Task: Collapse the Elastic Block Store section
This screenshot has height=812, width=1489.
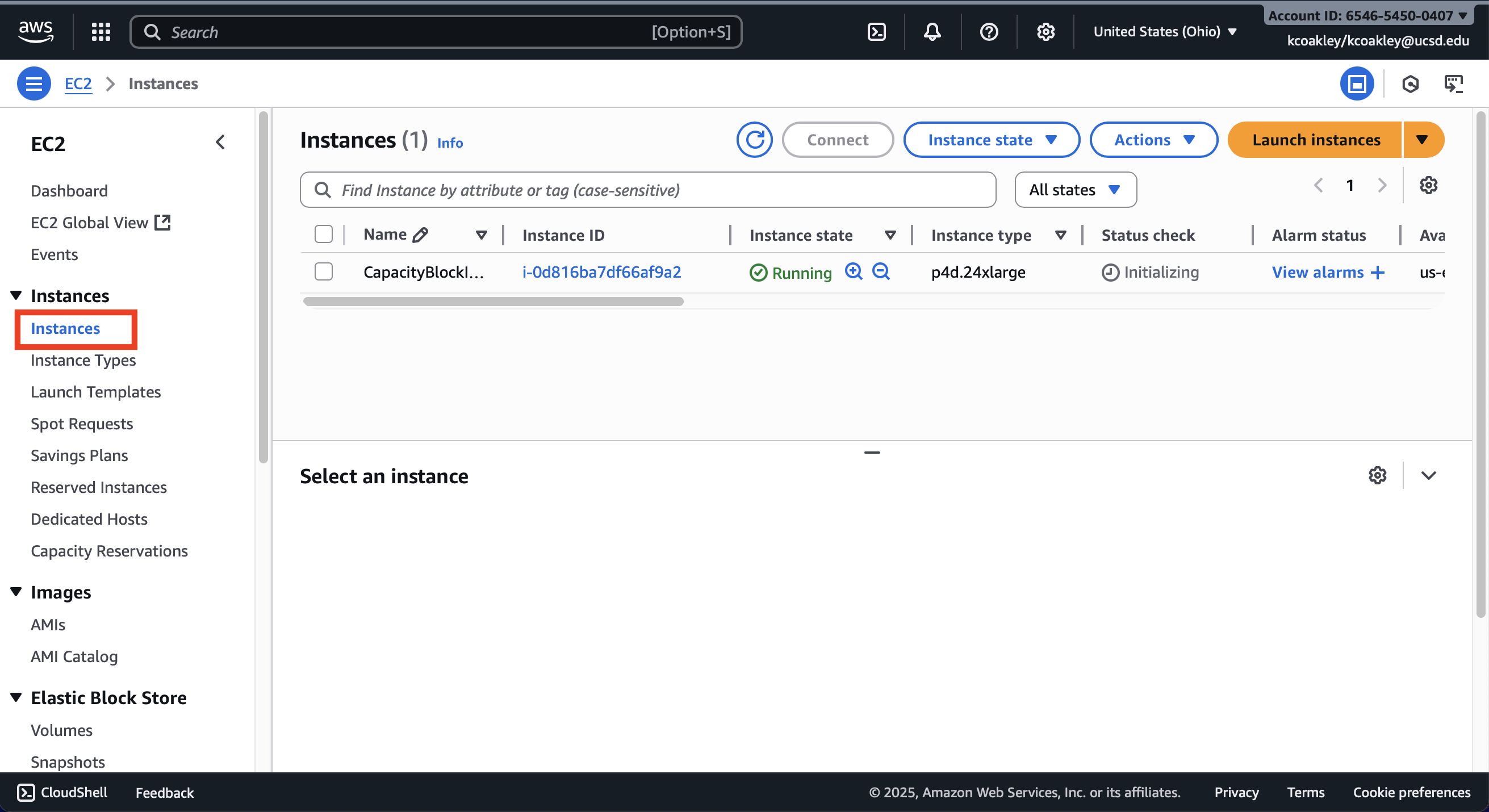Action: click(x=16, y=697)
